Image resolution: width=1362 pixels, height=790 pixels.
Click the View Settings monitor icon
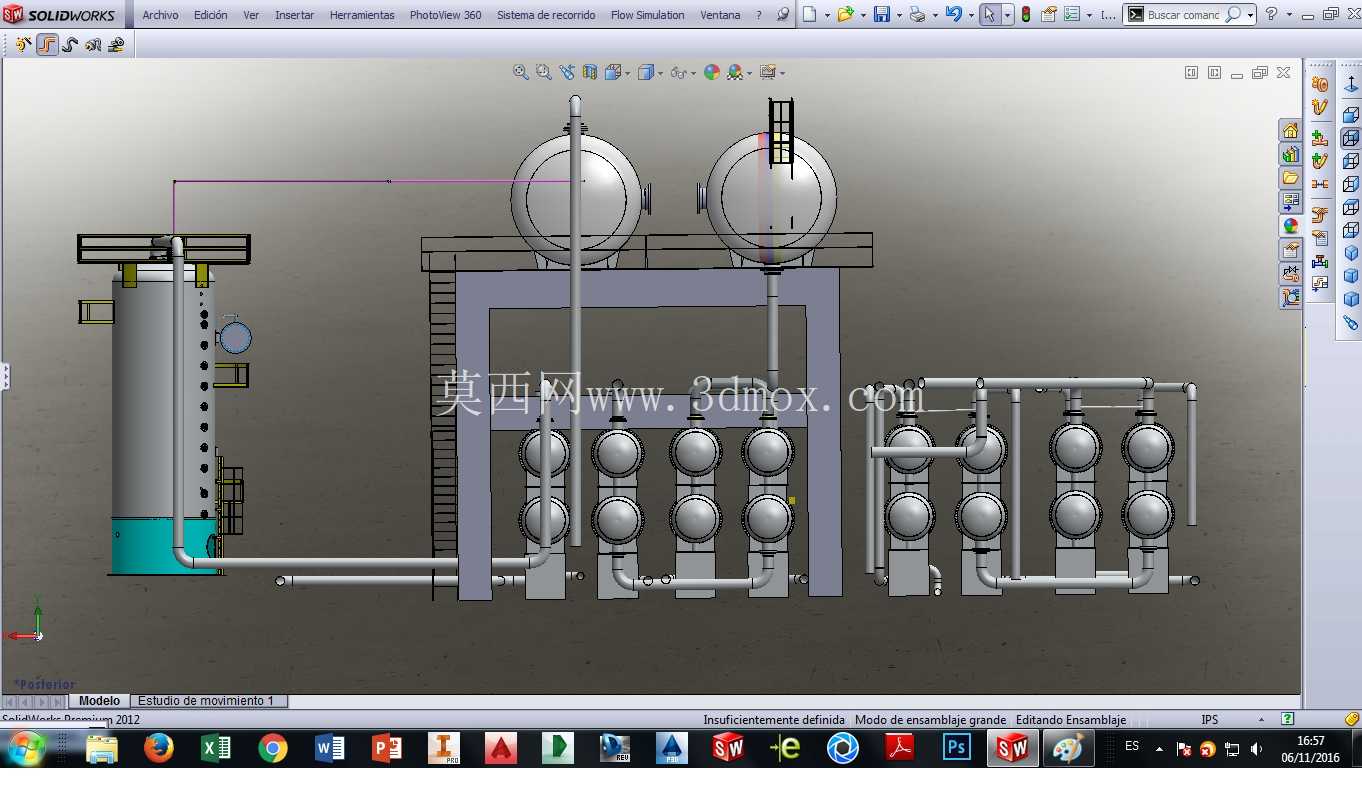pos(767,72)
